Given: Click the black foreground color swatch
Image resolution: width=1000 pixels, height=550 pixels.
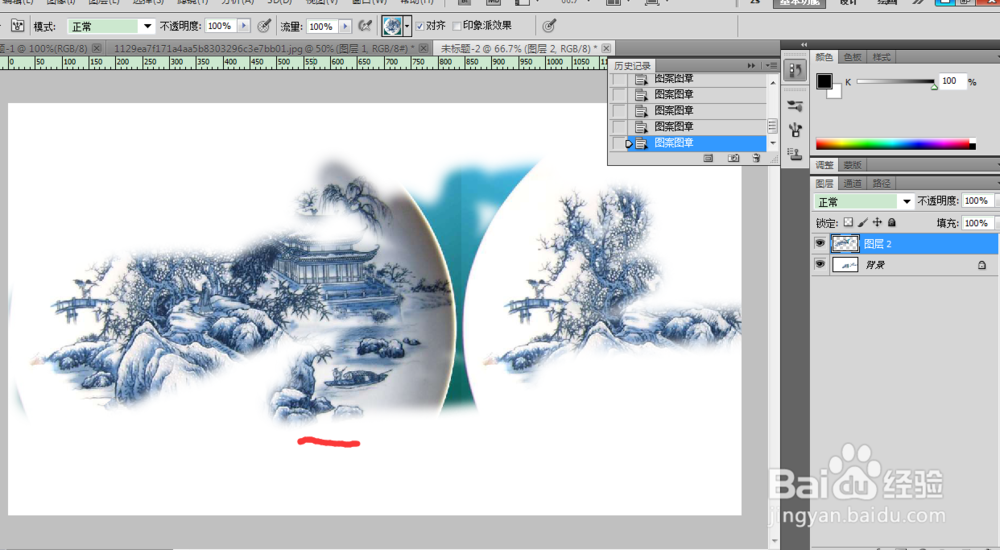Looking at the screenshot, I should point(824,81).
